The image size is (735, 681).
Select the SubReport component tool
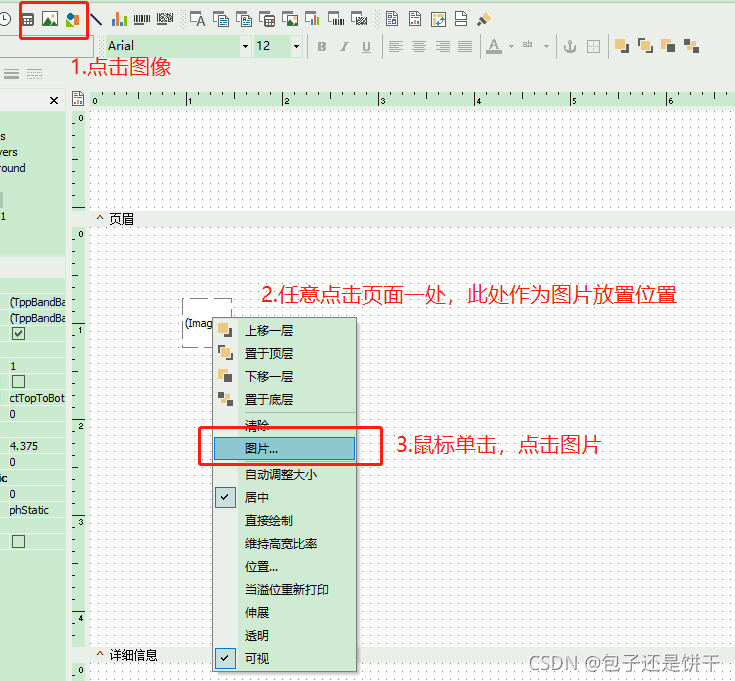tap(415, 19)
